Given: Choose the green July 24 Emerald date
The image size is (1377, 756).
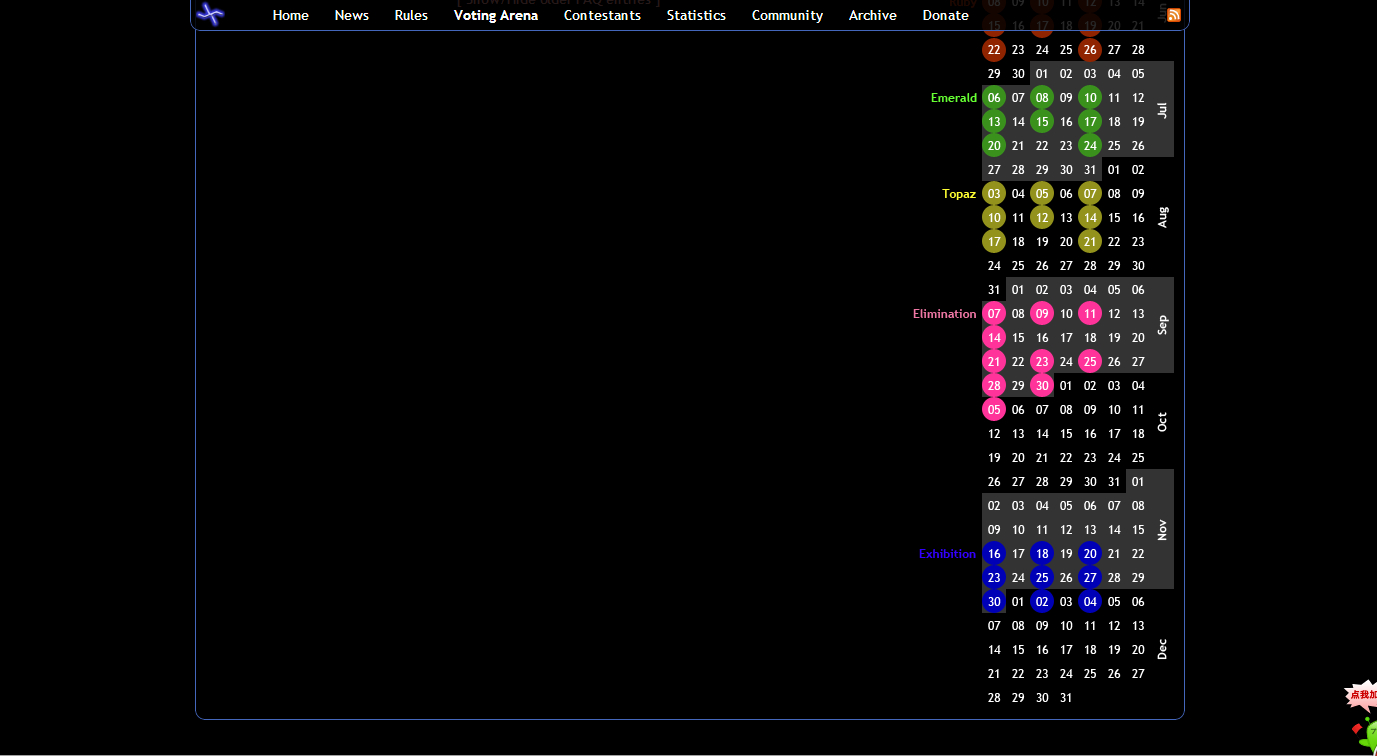Looking at the screenshot, I should 1090,146.
